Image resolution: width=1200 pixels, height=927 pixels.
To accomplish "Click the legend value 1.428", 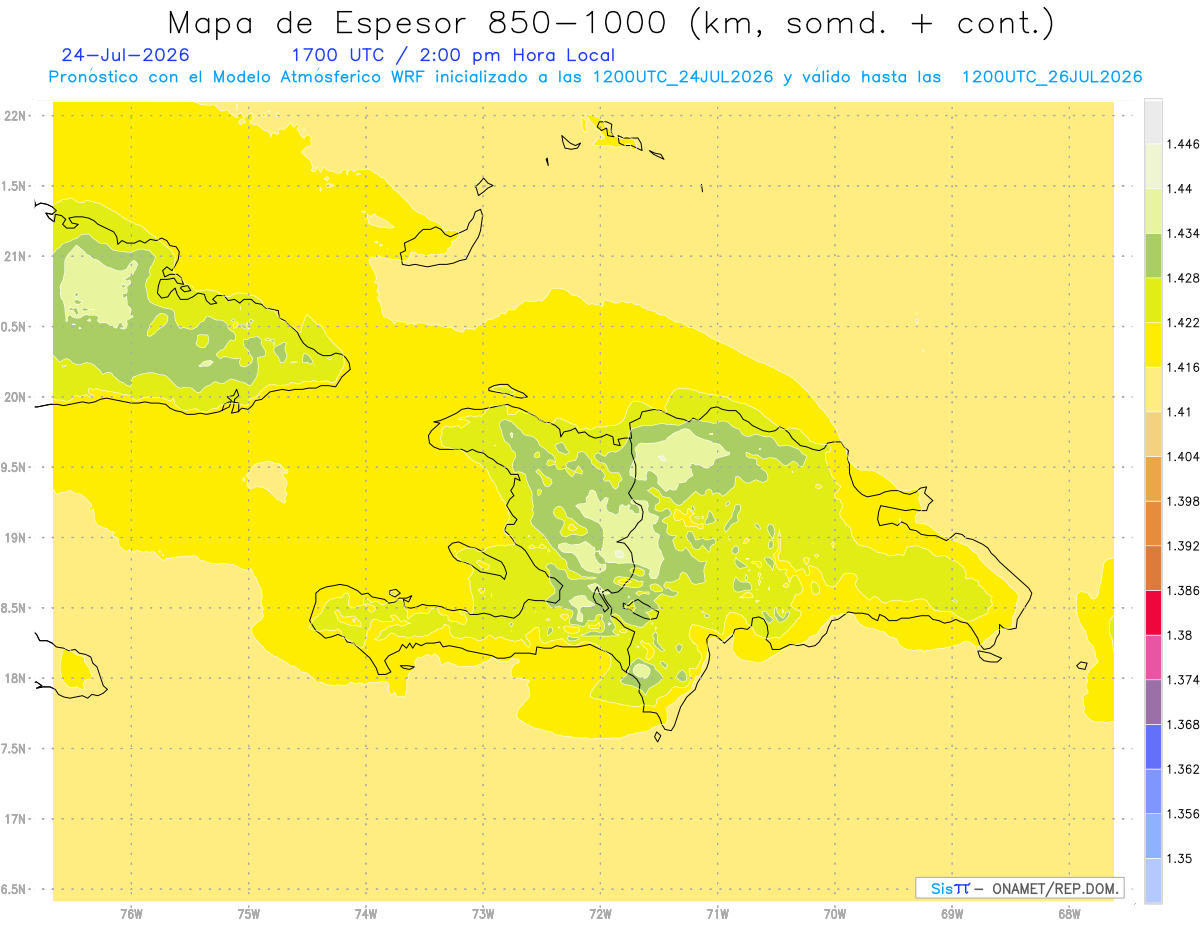I will 1182,278.
